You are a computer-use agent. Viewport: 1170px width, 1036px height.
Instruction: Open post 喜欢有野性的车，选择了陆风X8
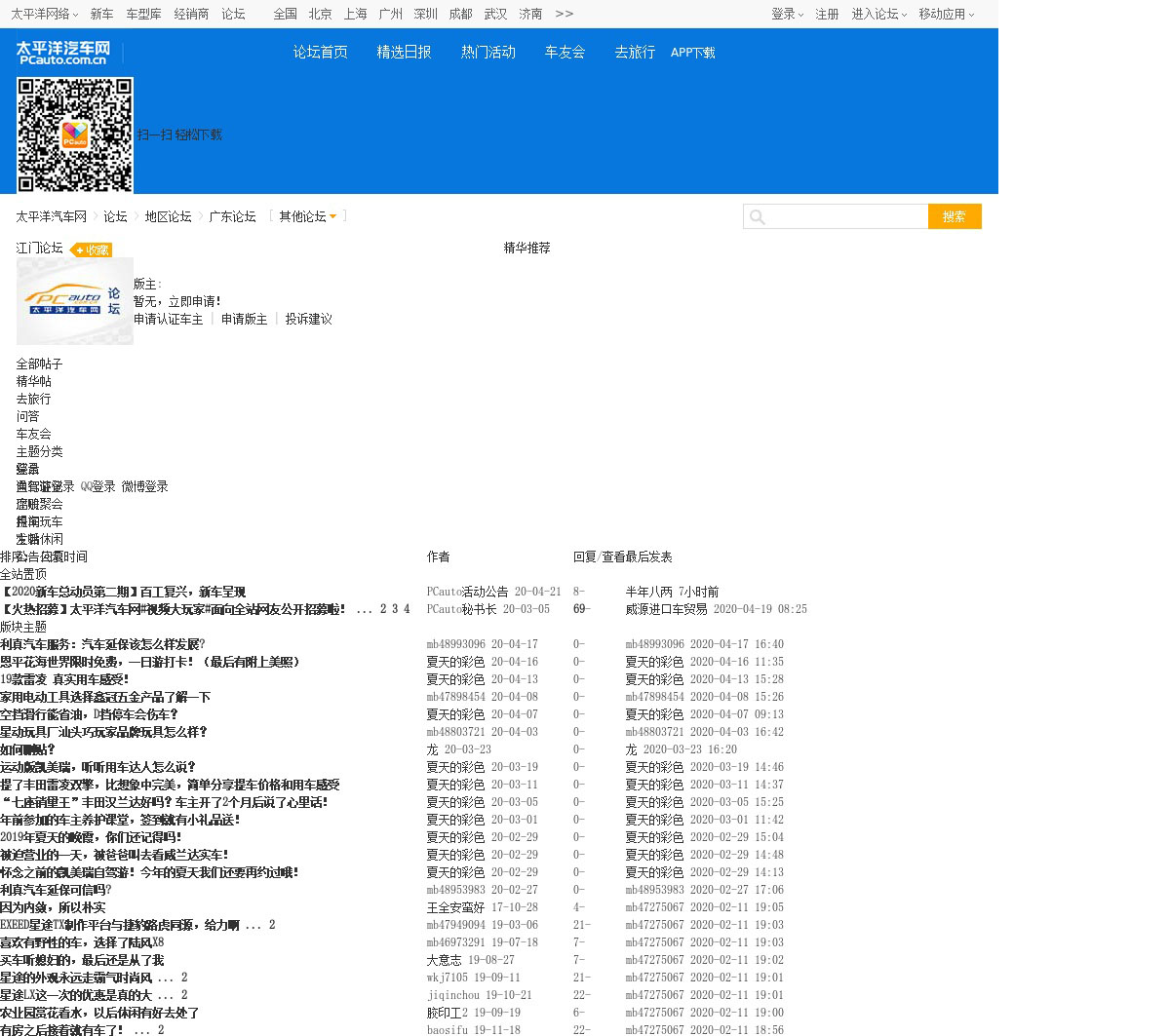coord(82,942)
